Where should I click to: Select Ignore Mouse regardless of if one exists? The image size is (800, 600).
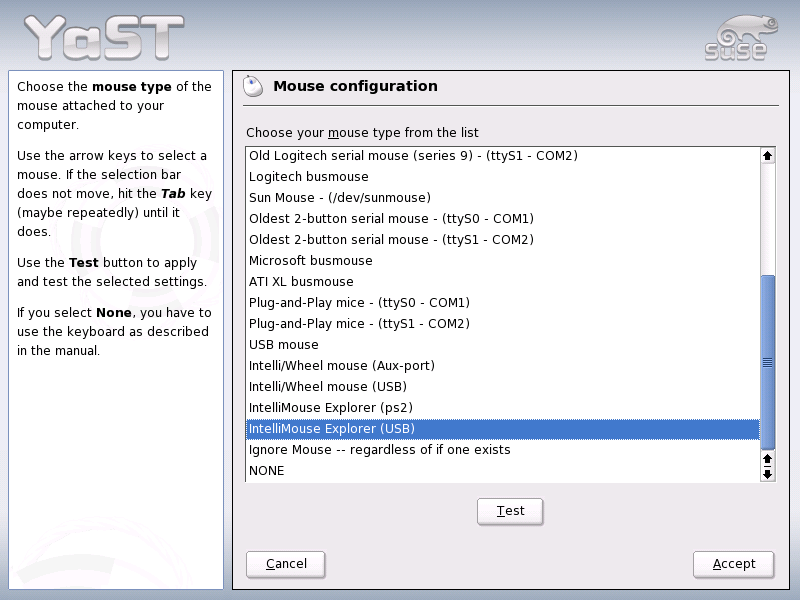[503, 449]
